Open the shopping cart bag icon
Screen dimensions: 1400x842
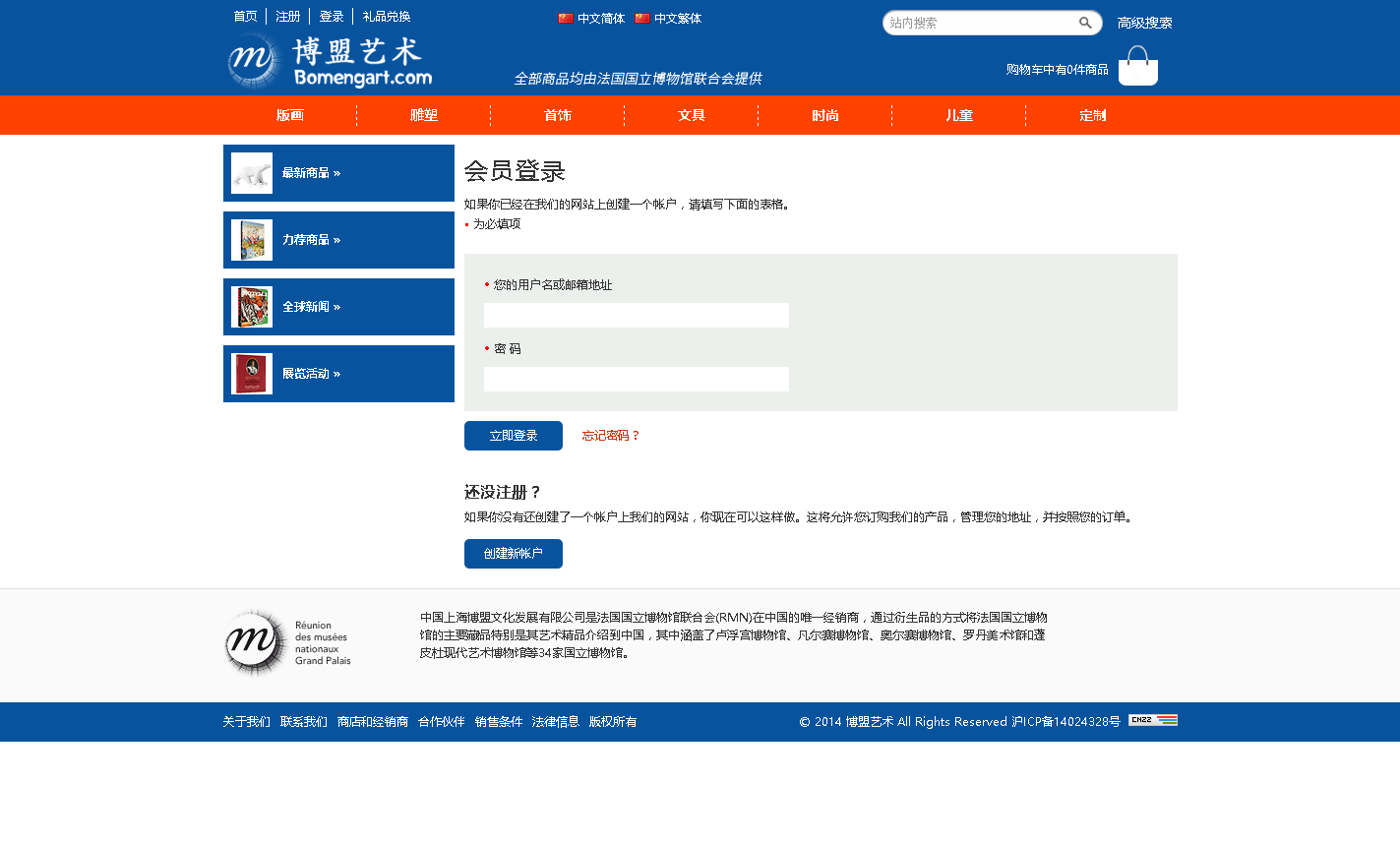[x=1137, y=66]
